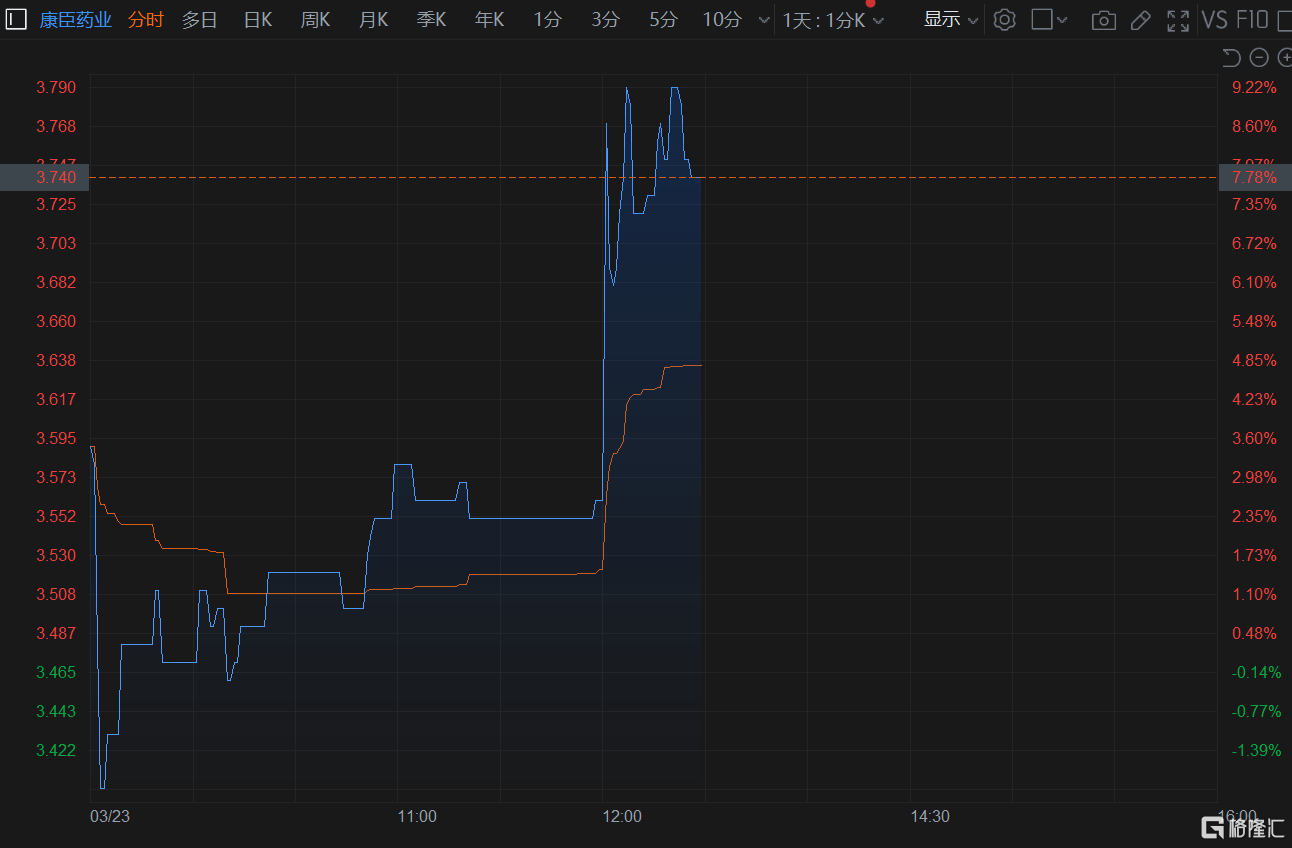Switch to the 季K tab

pos(431,20)
